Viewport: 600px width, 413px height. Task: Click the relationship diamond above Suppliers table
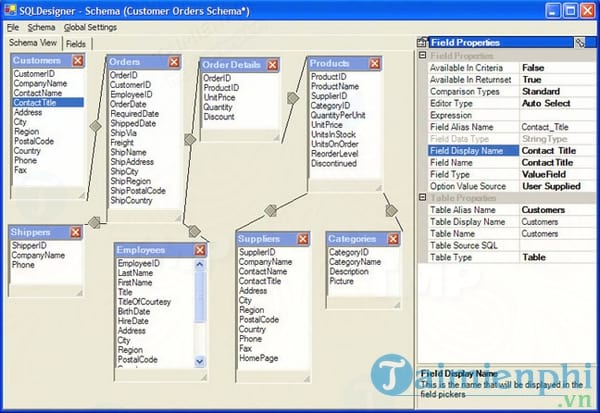tap(271, 211)
